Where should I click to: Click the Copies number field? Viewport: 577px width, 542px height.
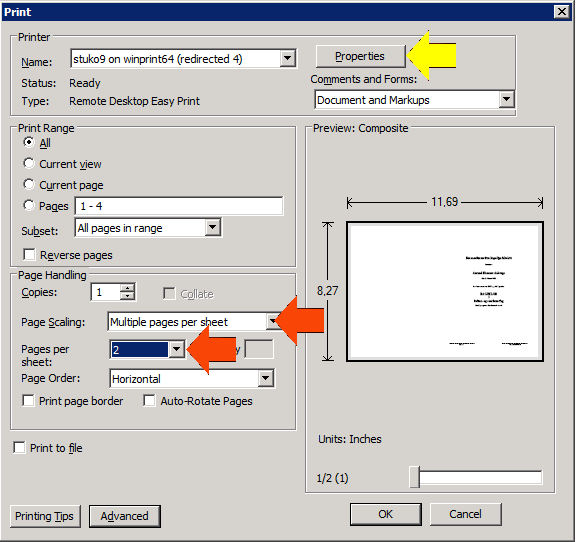click(x=105, y=292)
